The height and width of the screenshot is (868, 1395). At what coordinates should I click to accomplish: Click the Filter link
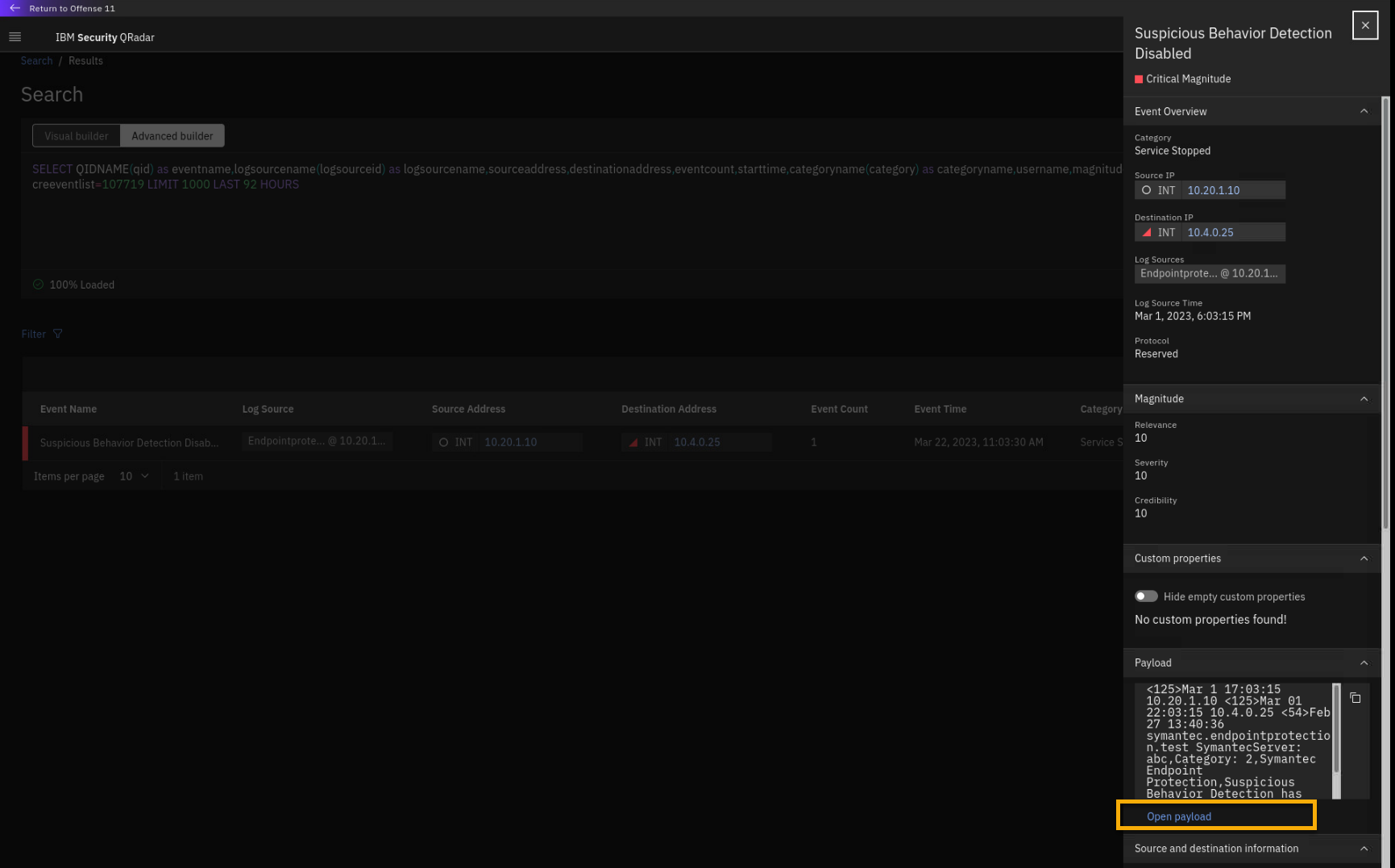pyautogui.click(x=33, y=334)
